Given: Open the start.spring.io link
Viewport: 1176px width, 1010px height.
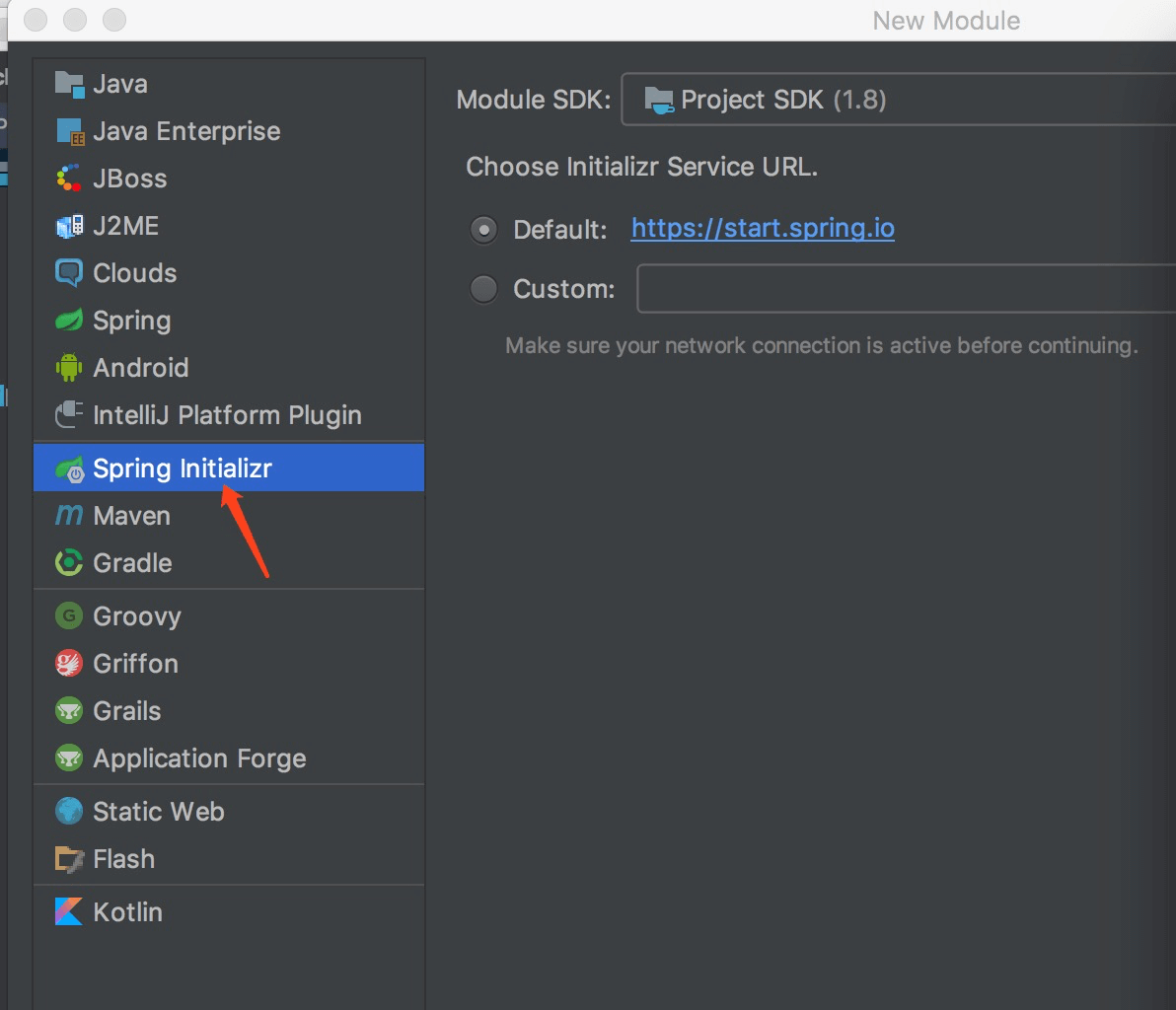Looking at the screenshot, I should tap(763, 229).
